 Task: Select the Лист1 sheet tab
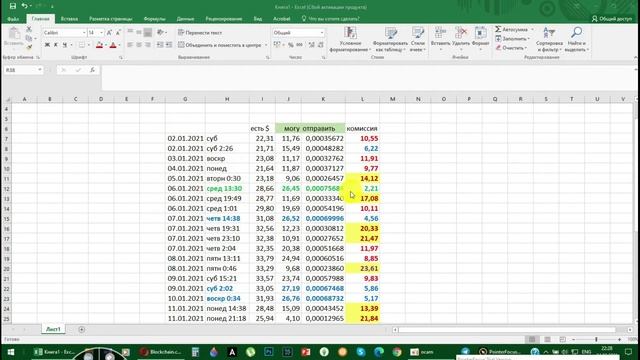click(53, 329)
